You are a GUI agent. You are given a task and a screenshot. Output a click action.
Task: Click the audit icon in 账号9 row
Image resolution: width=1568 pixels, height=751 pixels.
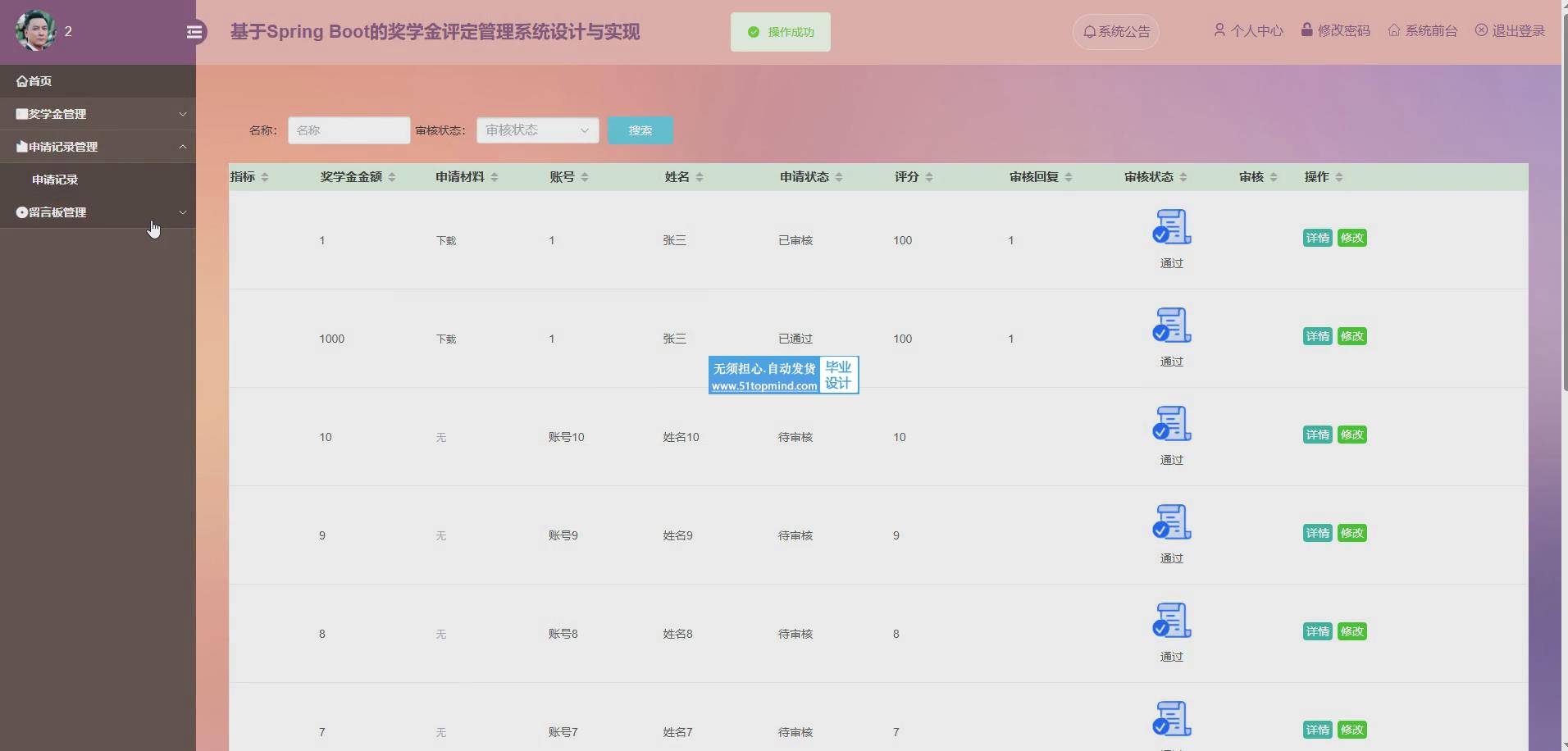coord(1171,522)
